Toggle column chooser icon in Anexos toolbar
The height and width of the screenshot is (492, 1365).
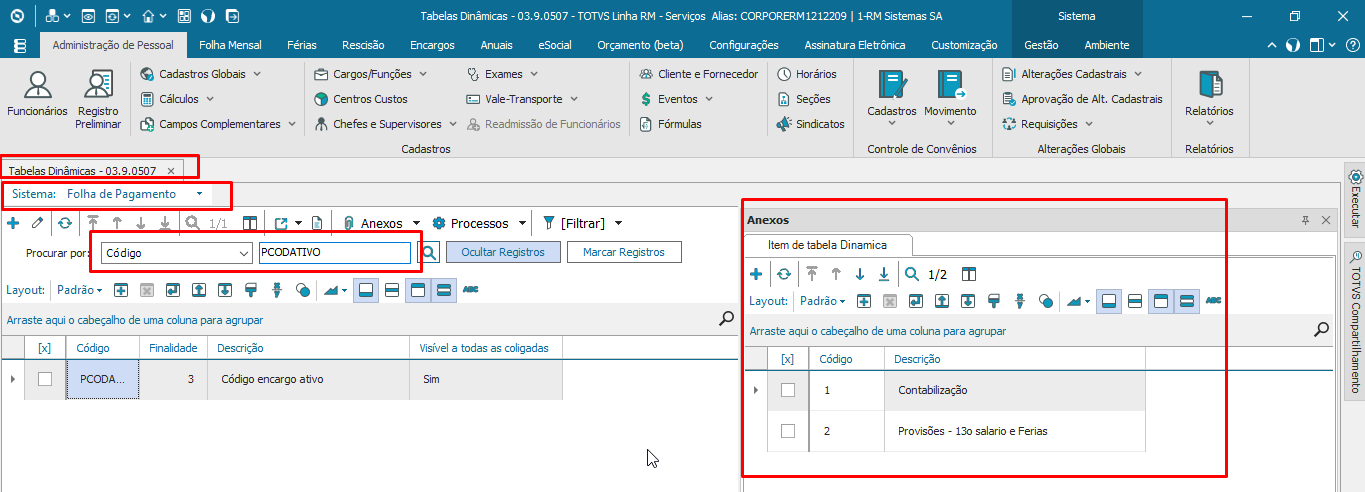[x=969, y=274]
